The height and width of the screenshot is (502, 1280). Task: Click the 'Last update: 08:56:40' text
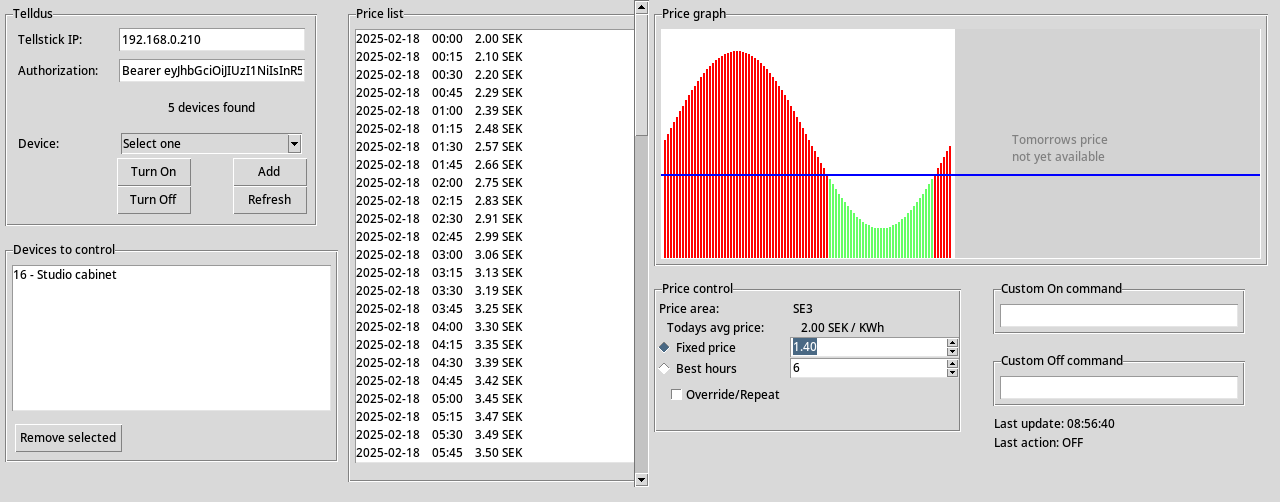(1054, 423)
